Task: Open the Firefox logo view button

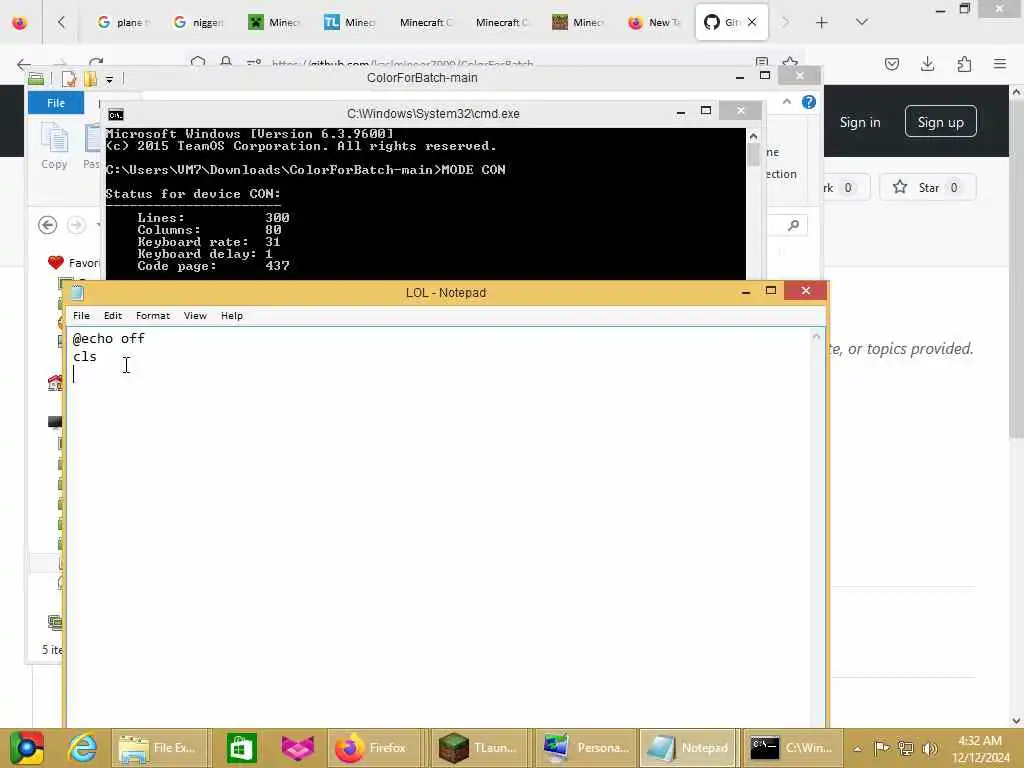Action: [x=20, y=23]
